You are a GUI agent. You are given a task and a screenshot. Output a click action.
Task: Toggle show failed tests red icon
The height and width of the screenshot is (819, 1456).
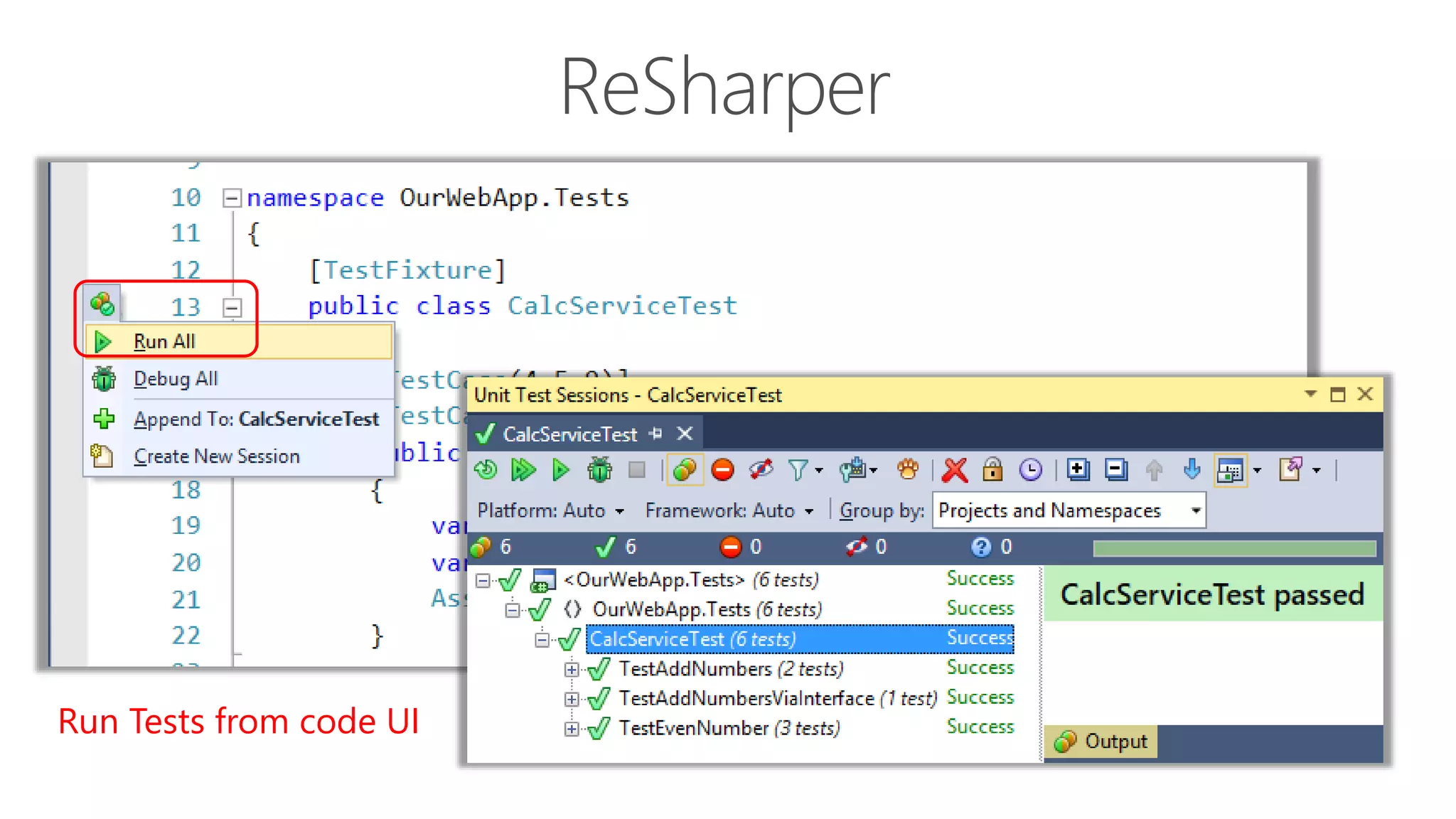[723, 470]
